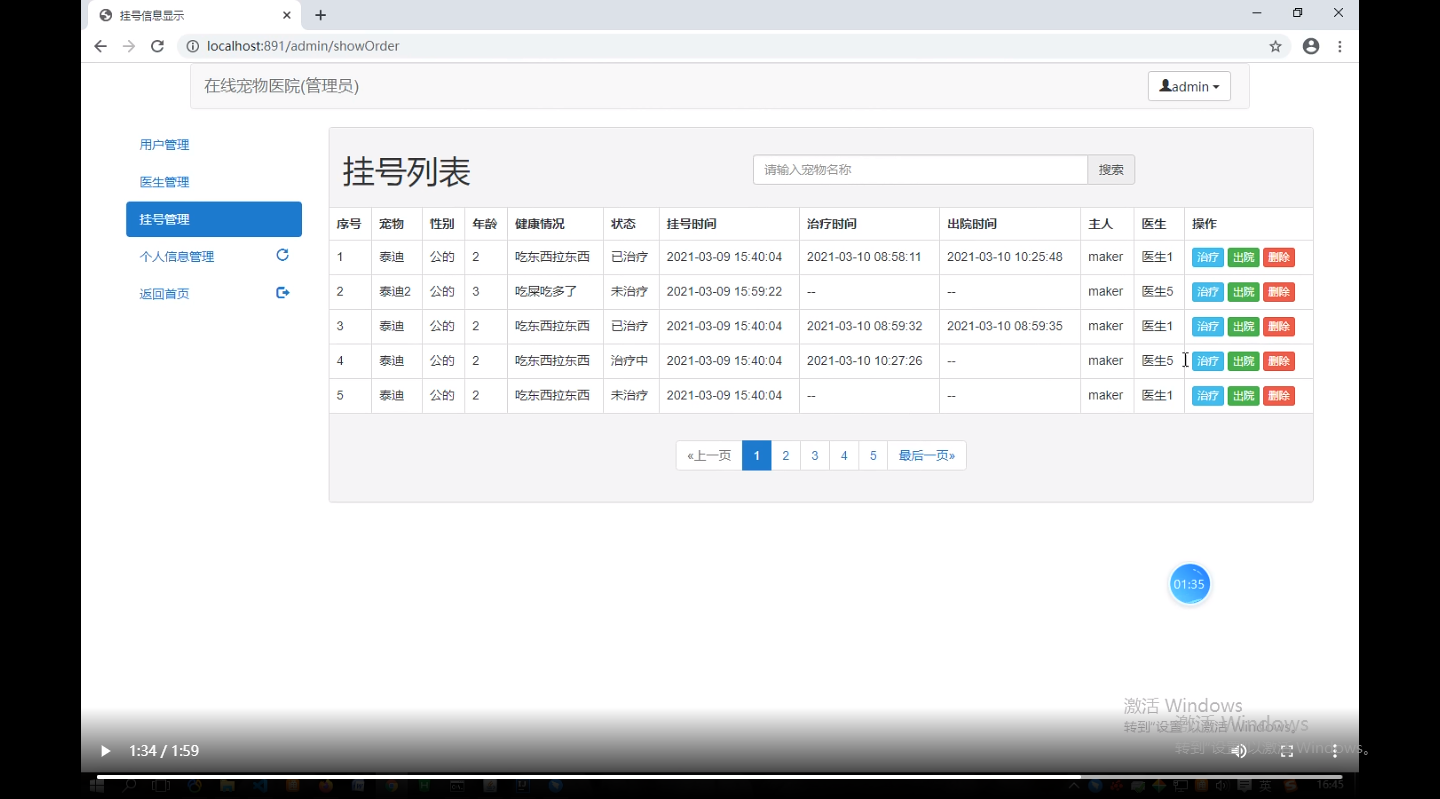
Task: Seek on the video progress bar
Action: pyautogui.click(x=719, y=776)
